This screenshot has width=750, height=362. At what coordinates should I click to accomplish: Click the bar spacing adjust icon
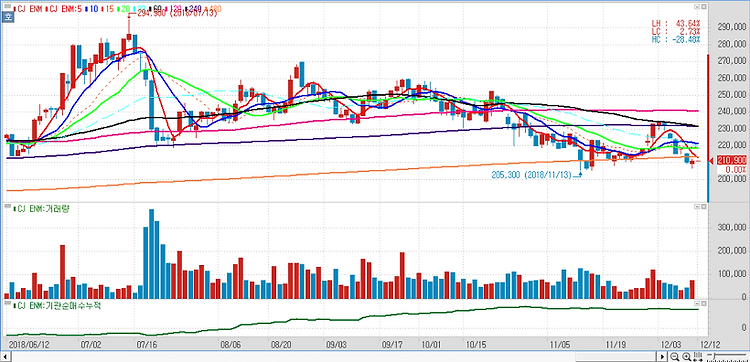[698, 356]
